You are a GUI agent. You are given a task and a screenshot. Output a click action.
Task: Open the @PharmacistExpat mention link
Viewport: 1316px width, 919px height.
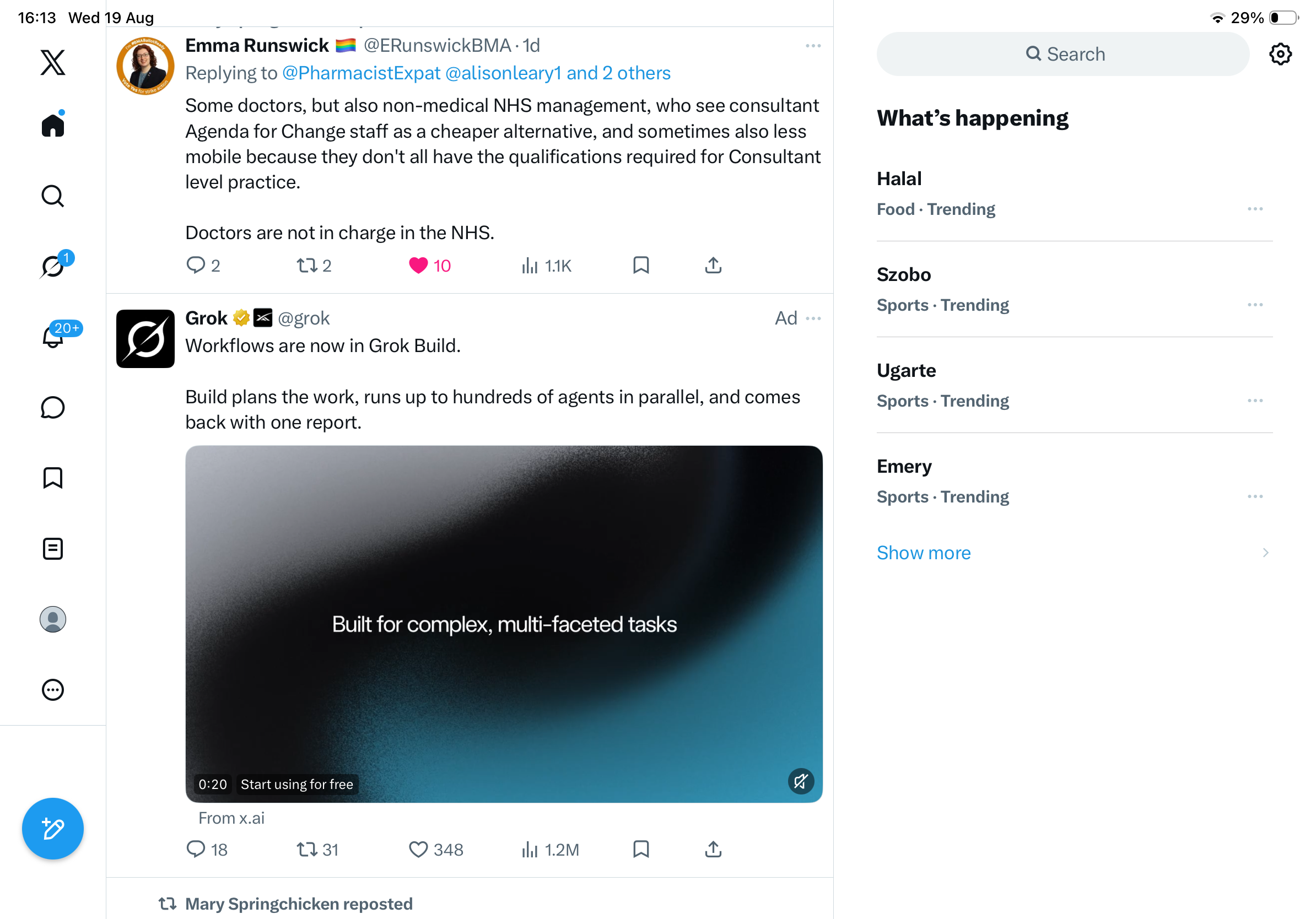[x=362, y=73]
